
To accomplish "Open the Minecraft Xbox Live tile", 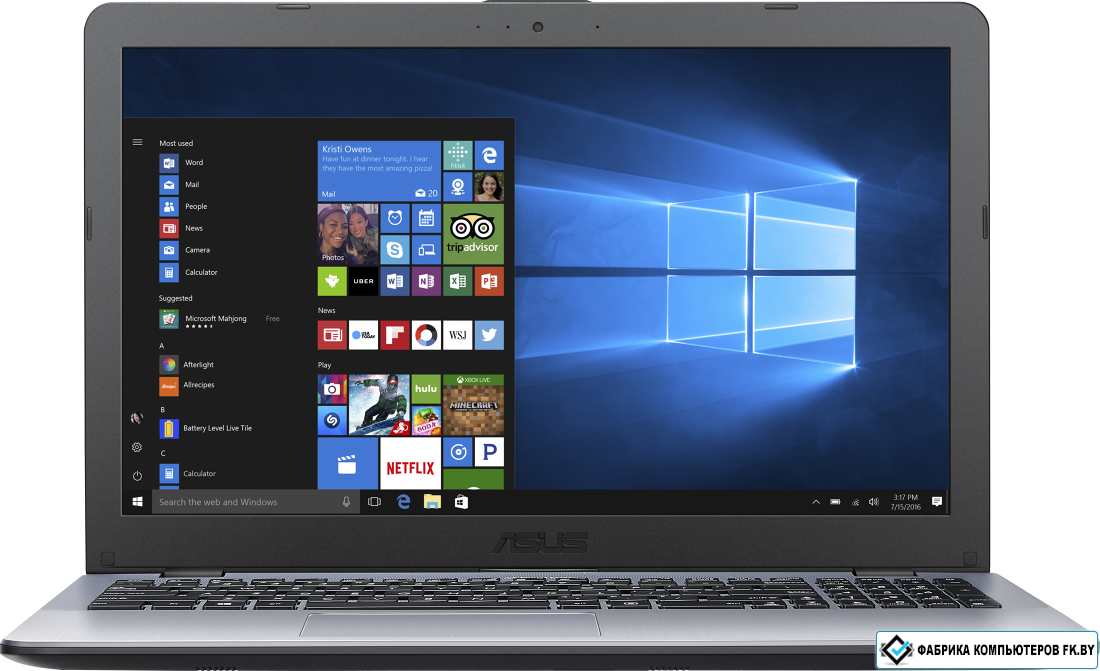I will (474, 405).
